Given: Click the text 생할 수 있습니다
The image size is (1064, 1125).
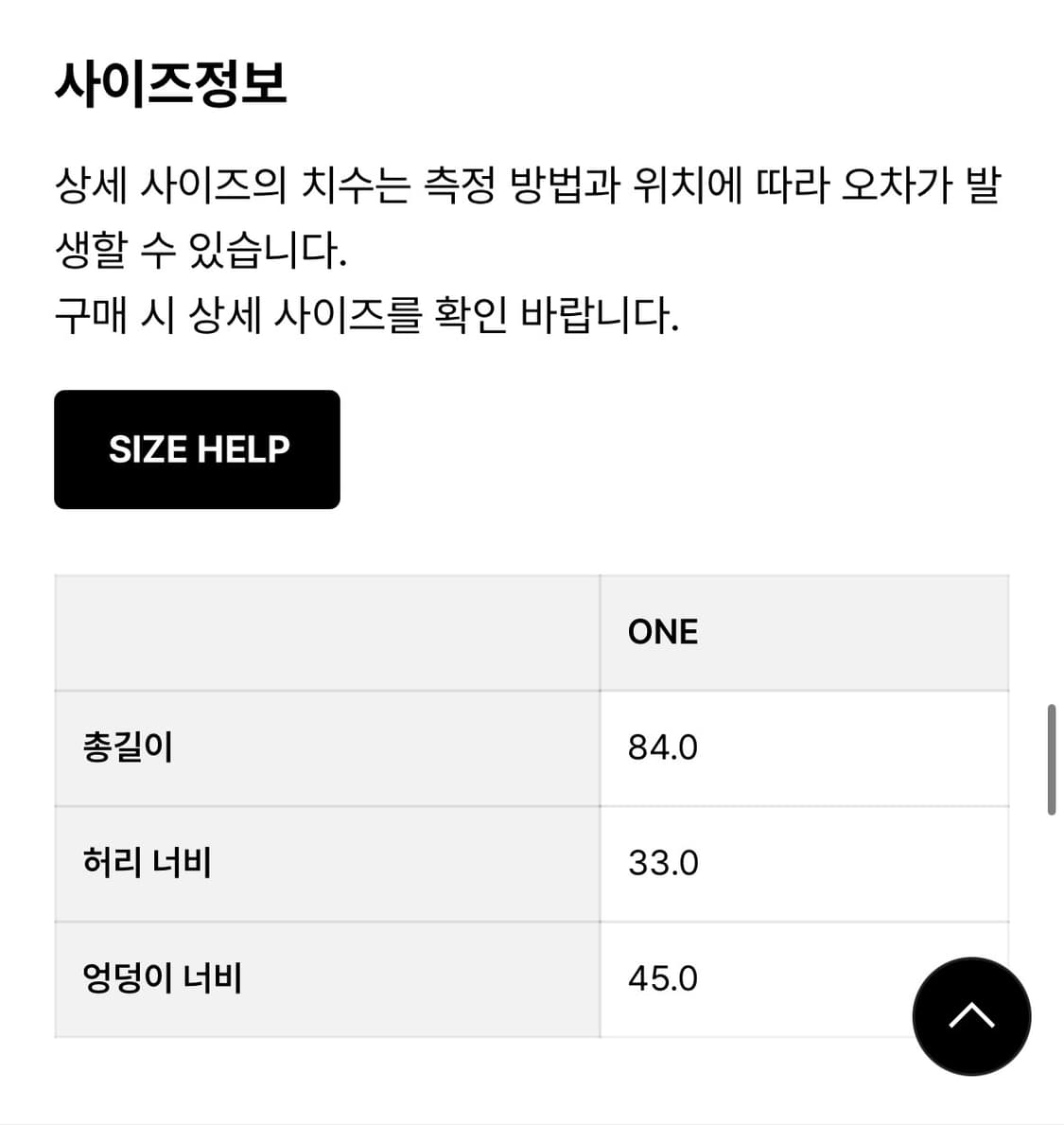Looking at the screenshot, I should pos(201,250).
